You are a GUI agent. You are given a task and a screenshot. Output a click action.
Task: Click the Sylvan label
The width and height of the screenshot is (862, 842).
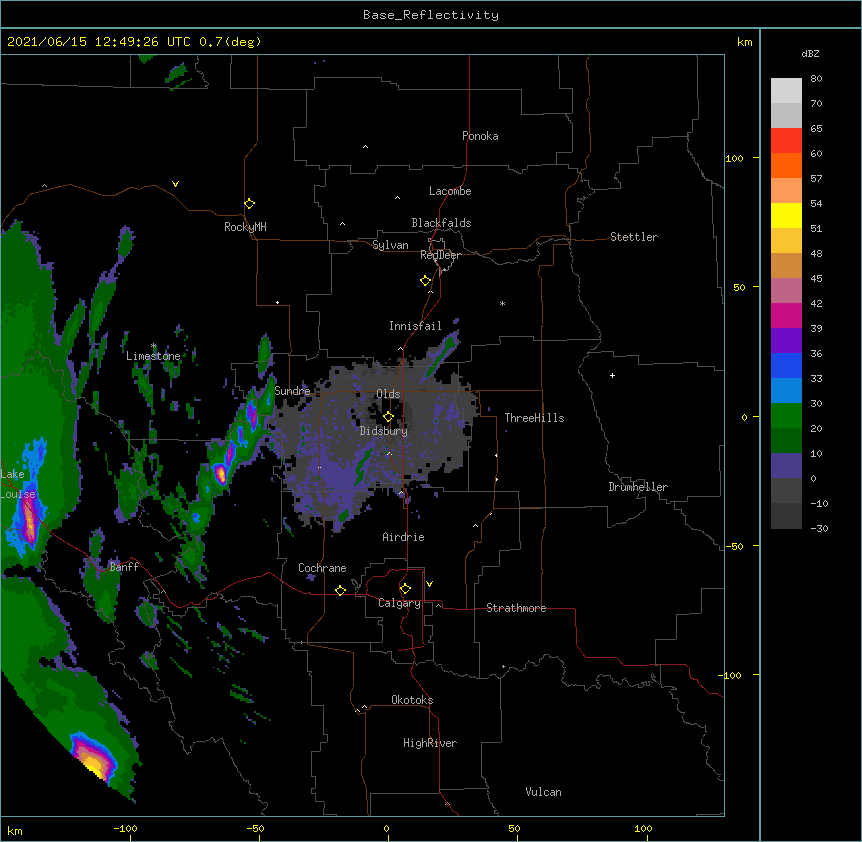pos(390,245)
